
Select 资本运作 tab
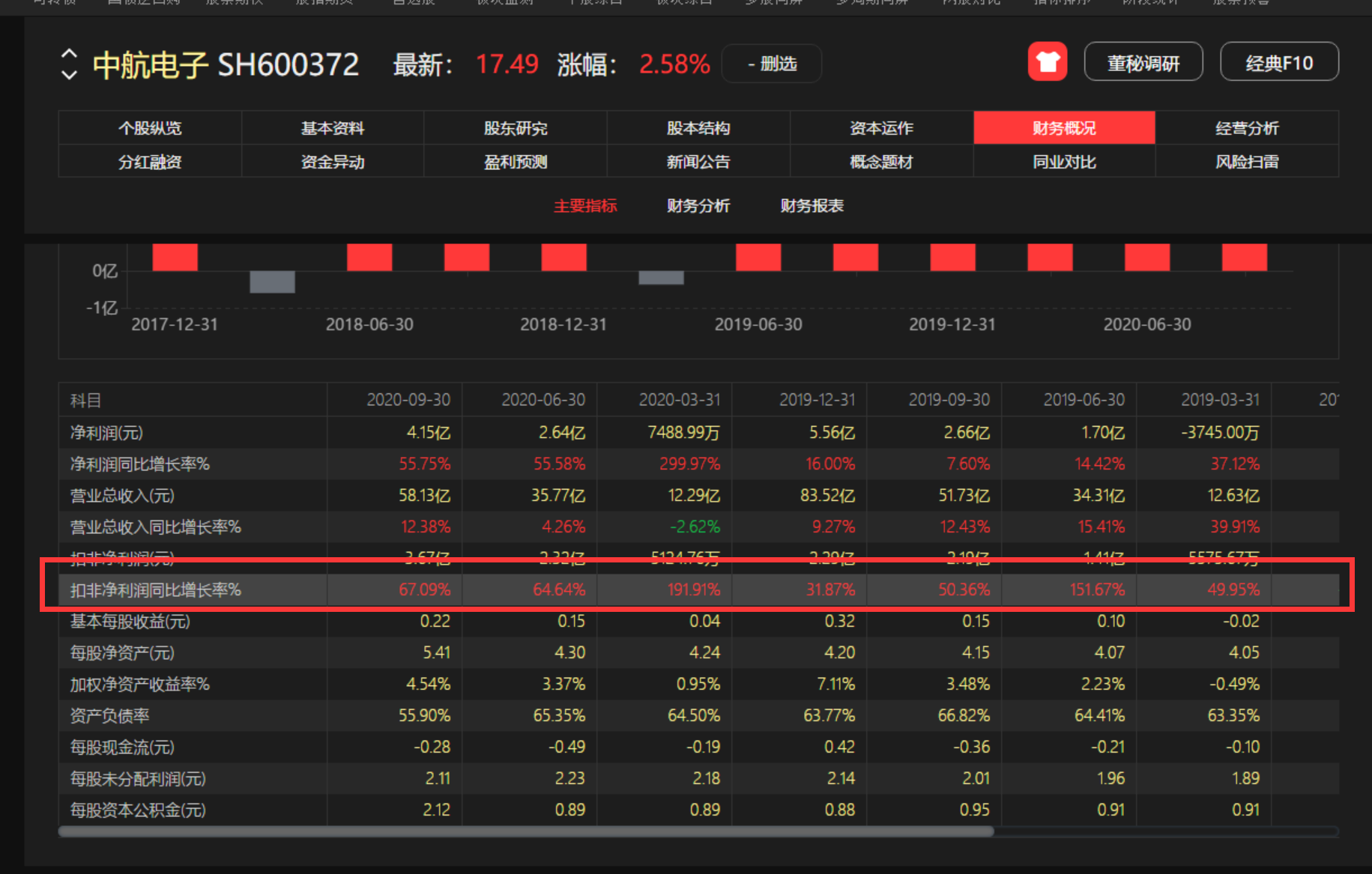881,128
